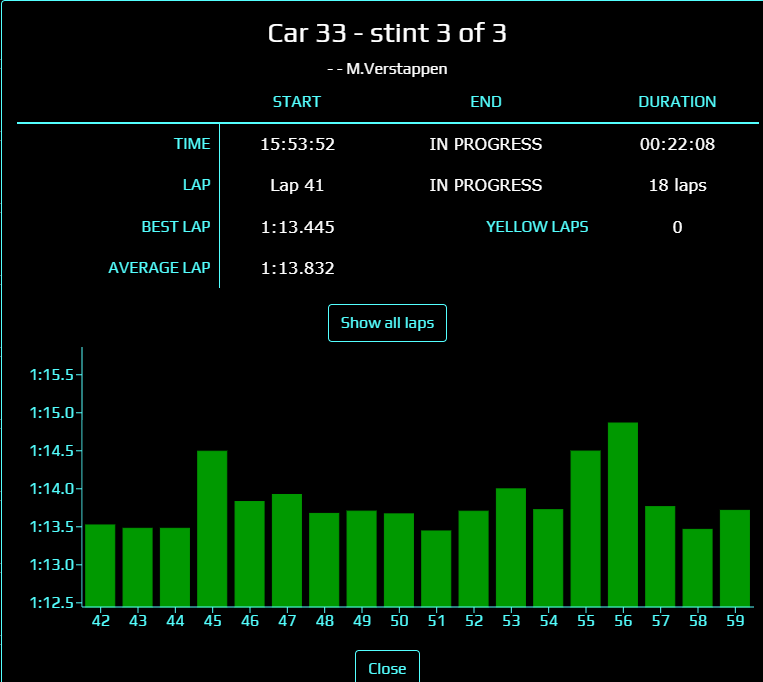Image resolution: width=763 pixels, height=682 pixels.
Task: Click the M.Verstappen driver name
Action: [x=397, y=69]
